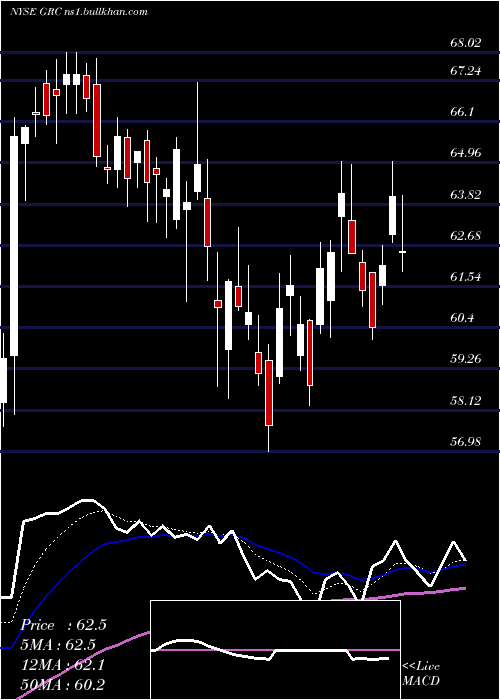Click the 64.96 price axis label
This screenshot has height=700, width=500.
pos(465,153)
